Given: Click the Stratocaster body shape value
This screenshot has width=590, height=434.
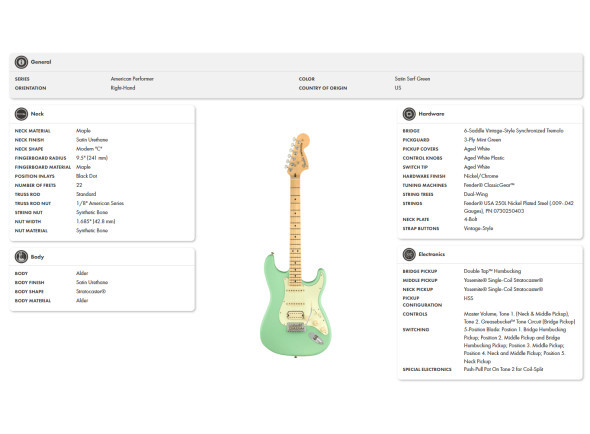Looking at the screenshot, I should [x=91, y=291].
